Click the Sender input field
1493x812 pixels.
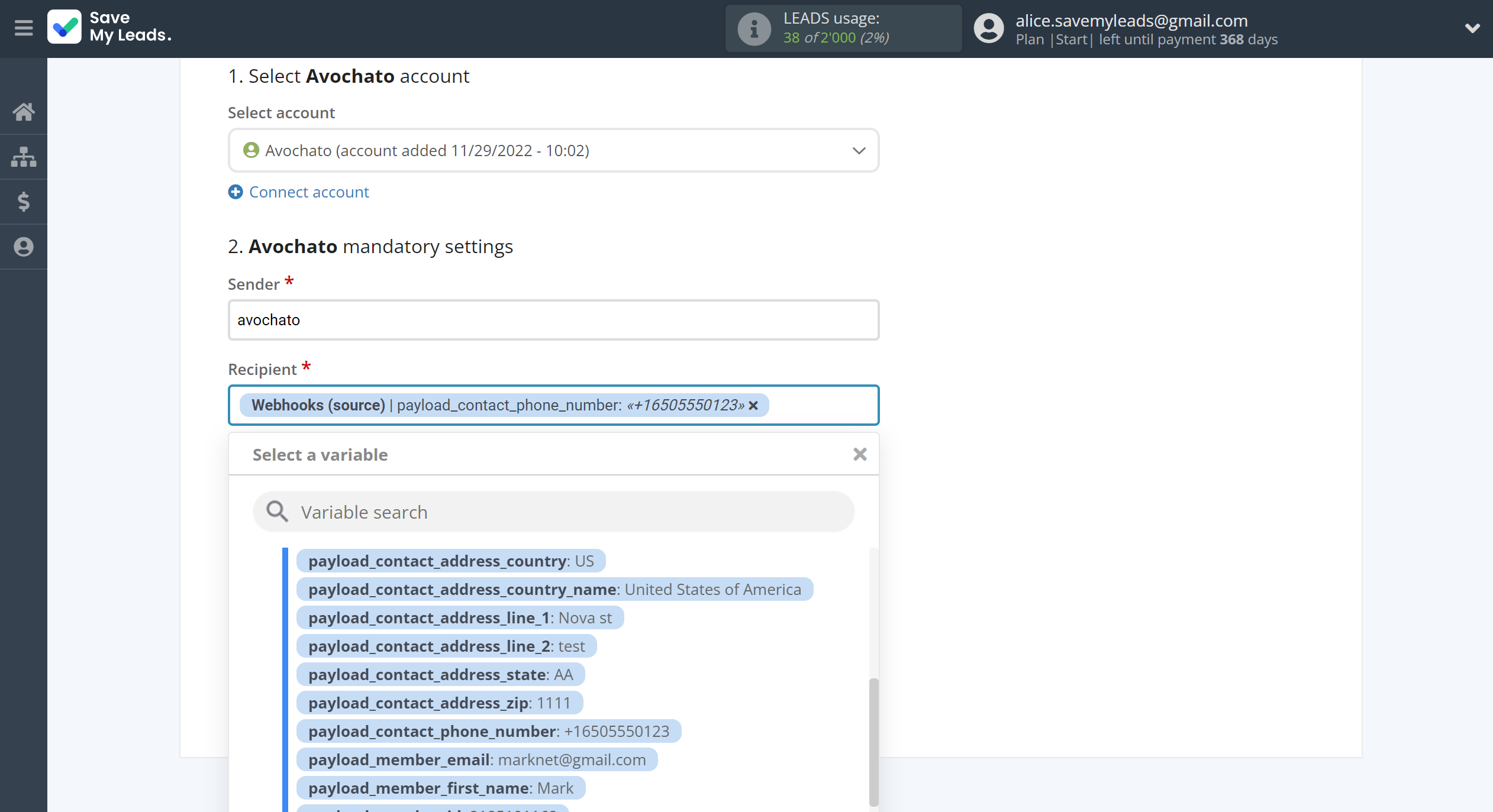pyautogui.click(x=553, y=320)
